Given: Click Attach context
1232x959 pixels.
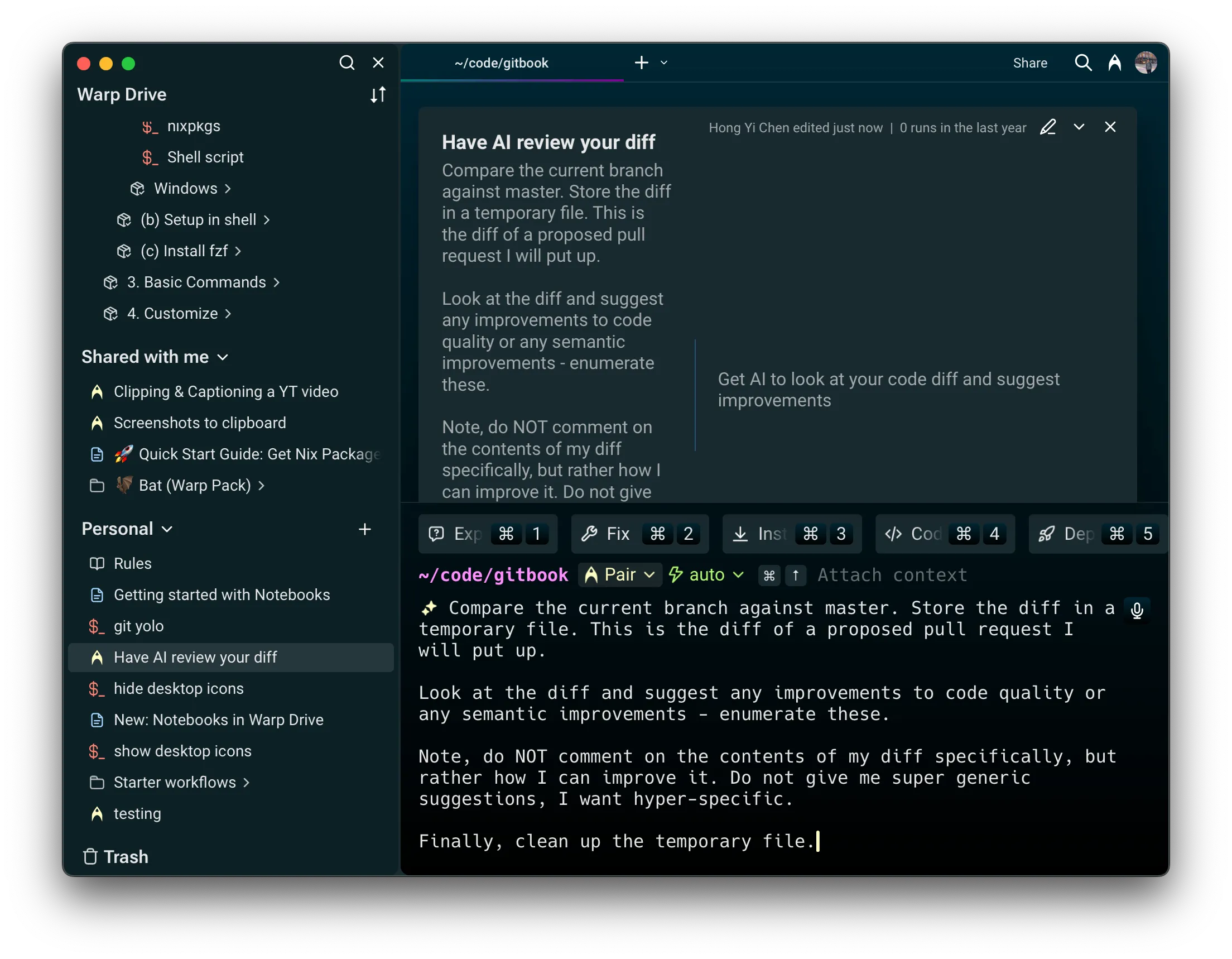Looking at the screenshot, I should click(892, 575).
